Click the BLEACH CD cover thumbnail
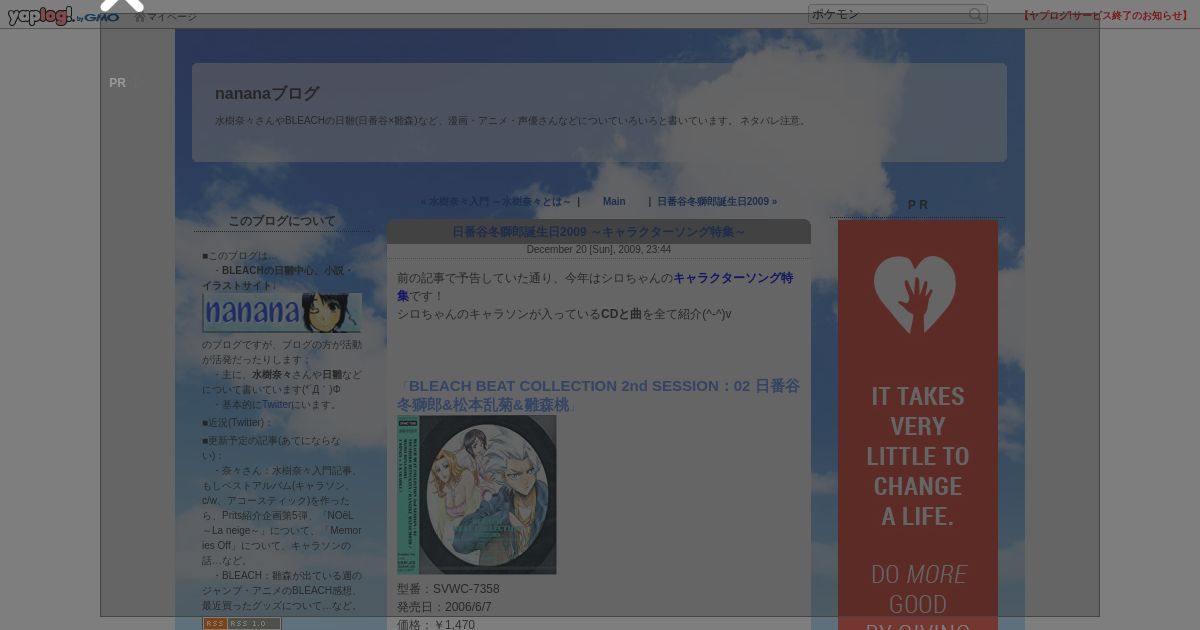This screenshot has width=1200, height=630. click(477, 495)
